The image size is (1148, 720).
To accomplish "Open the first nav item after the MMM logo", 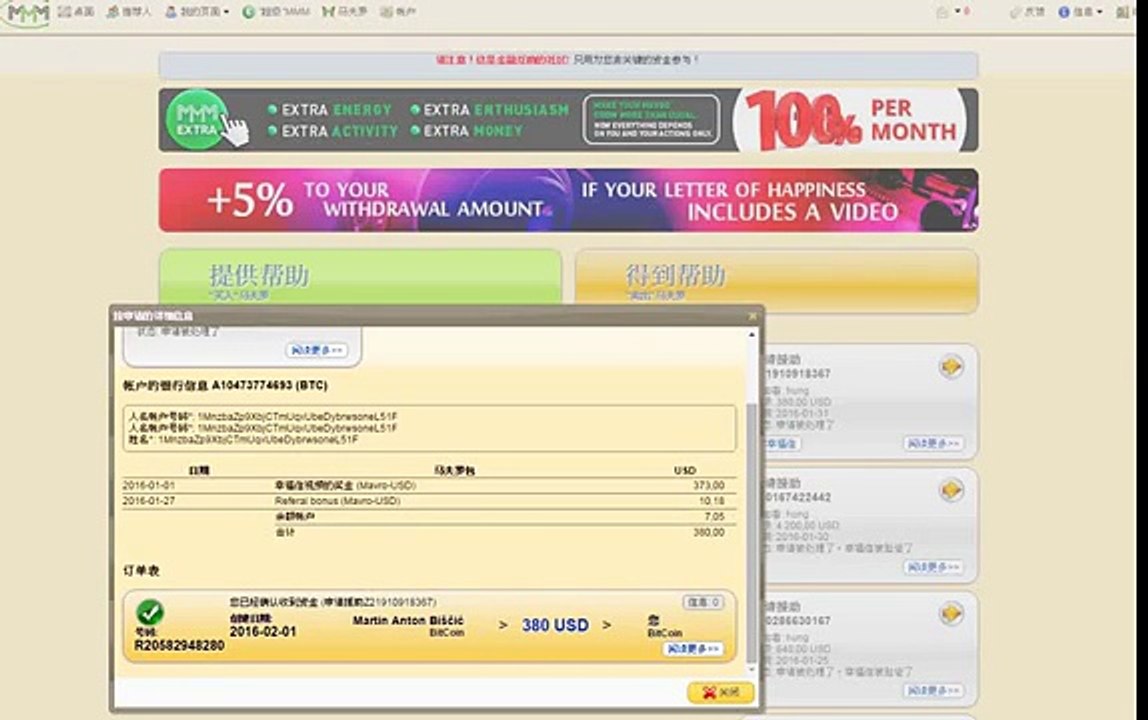I will coord(75,12).
